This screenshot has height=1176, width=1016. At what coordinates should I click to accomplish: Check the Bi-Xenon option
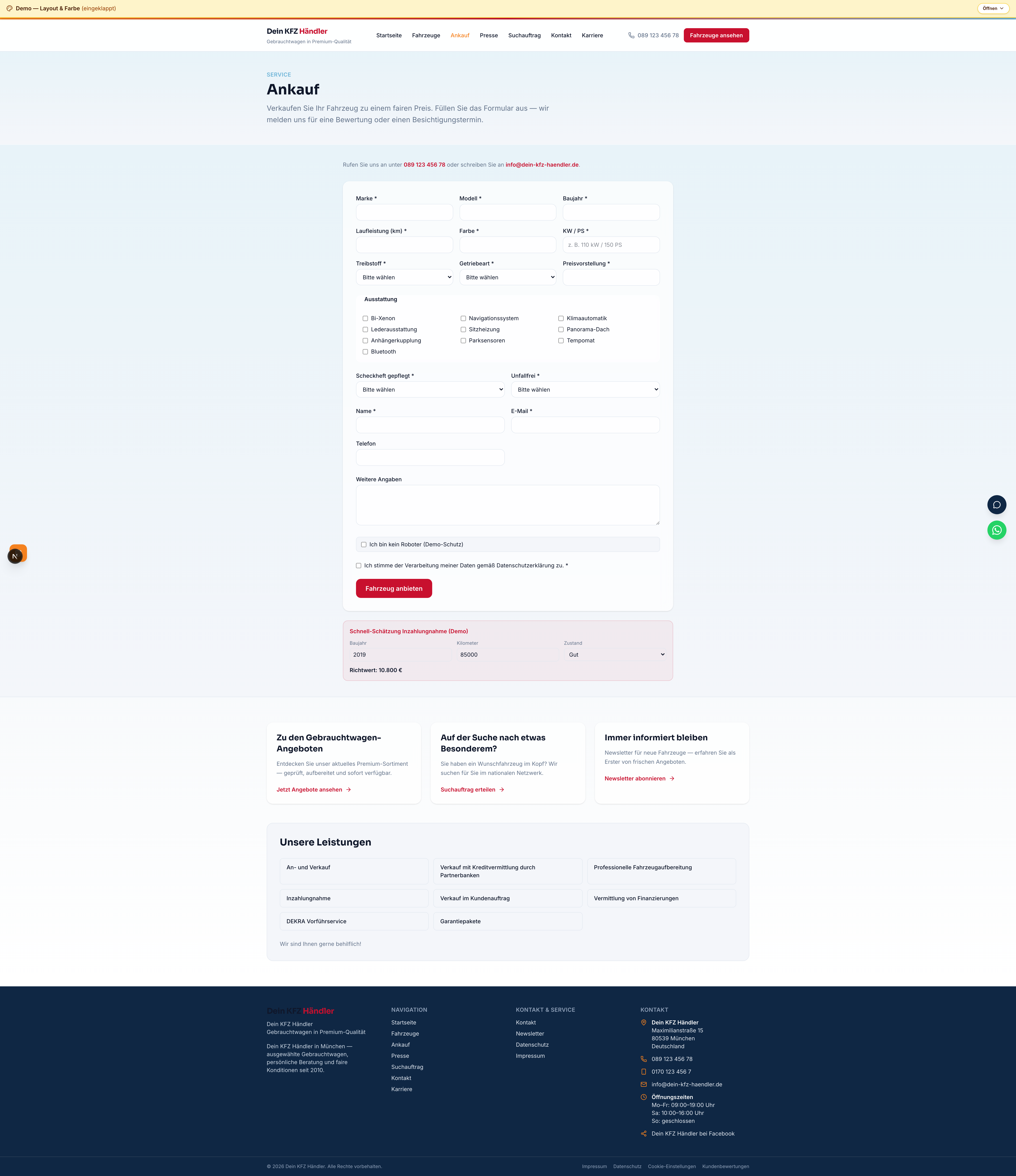click(366, 318)
